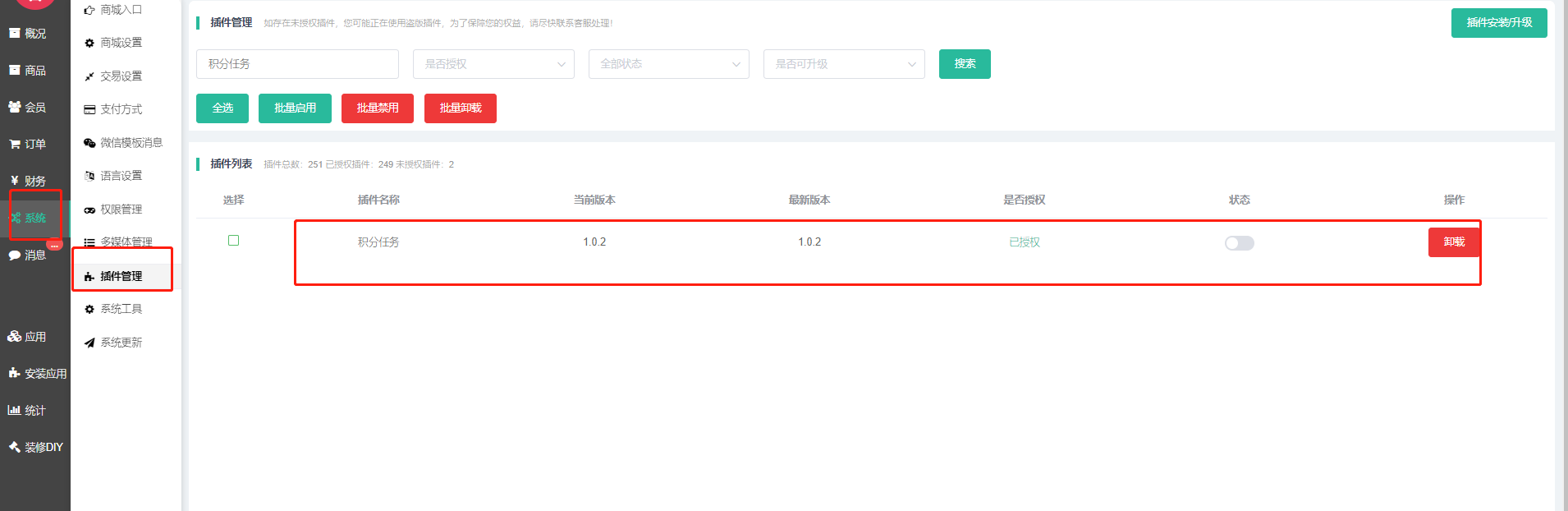The height and width of the screenshot is (511, 1568).
Task: Click the 权限管理 icon
Action: [89, 209]
